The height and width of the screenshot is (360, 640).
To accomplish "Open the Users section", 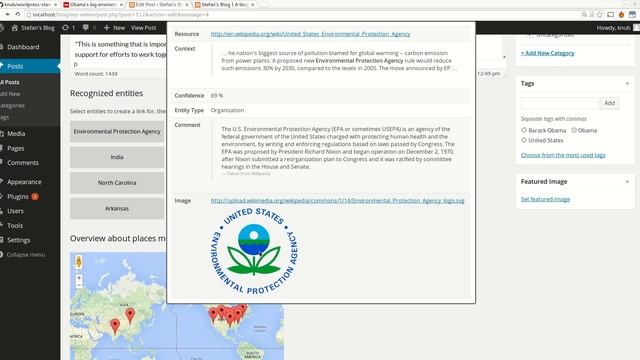I will (x=15, y=211).
